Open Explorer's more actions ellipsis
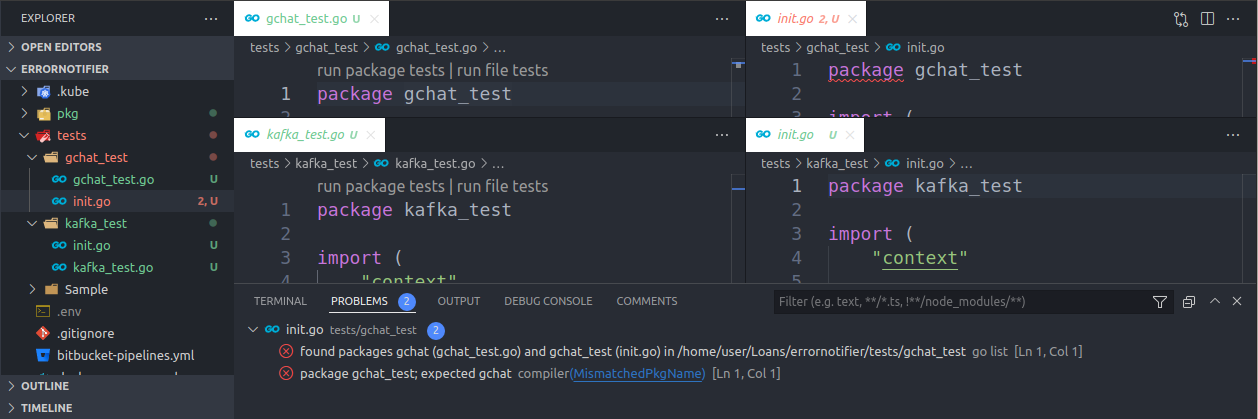Viewport: 1258px width, 419px height. pos(210,19)
